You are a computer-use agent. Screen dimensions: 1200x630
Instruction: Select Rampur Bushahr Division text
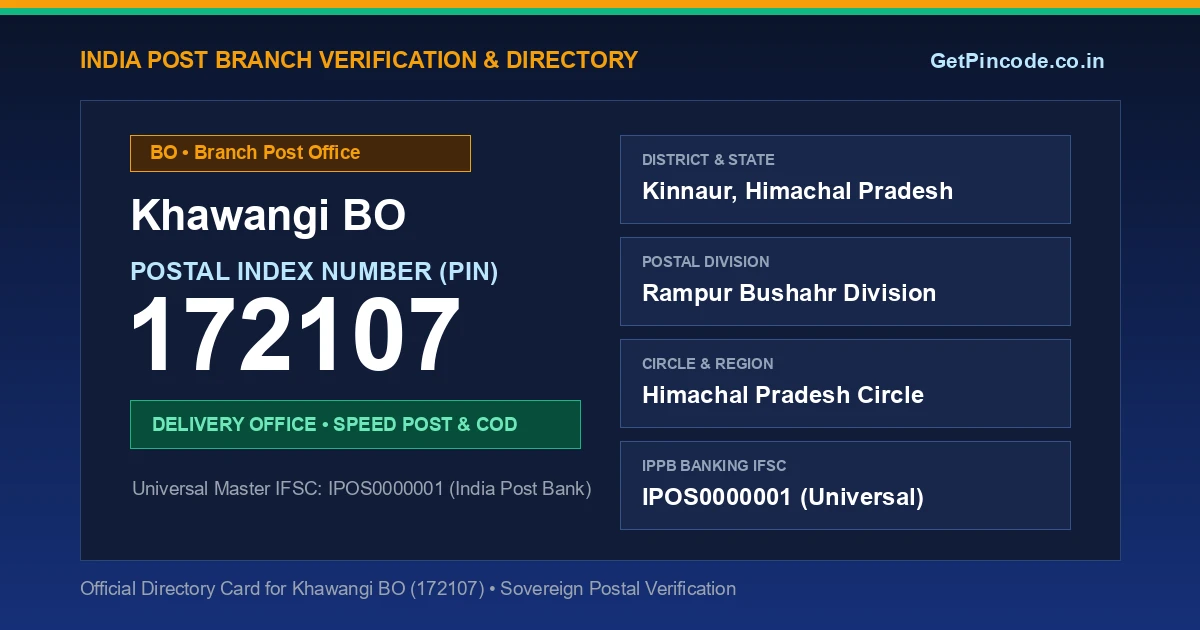tap(789, 293)
